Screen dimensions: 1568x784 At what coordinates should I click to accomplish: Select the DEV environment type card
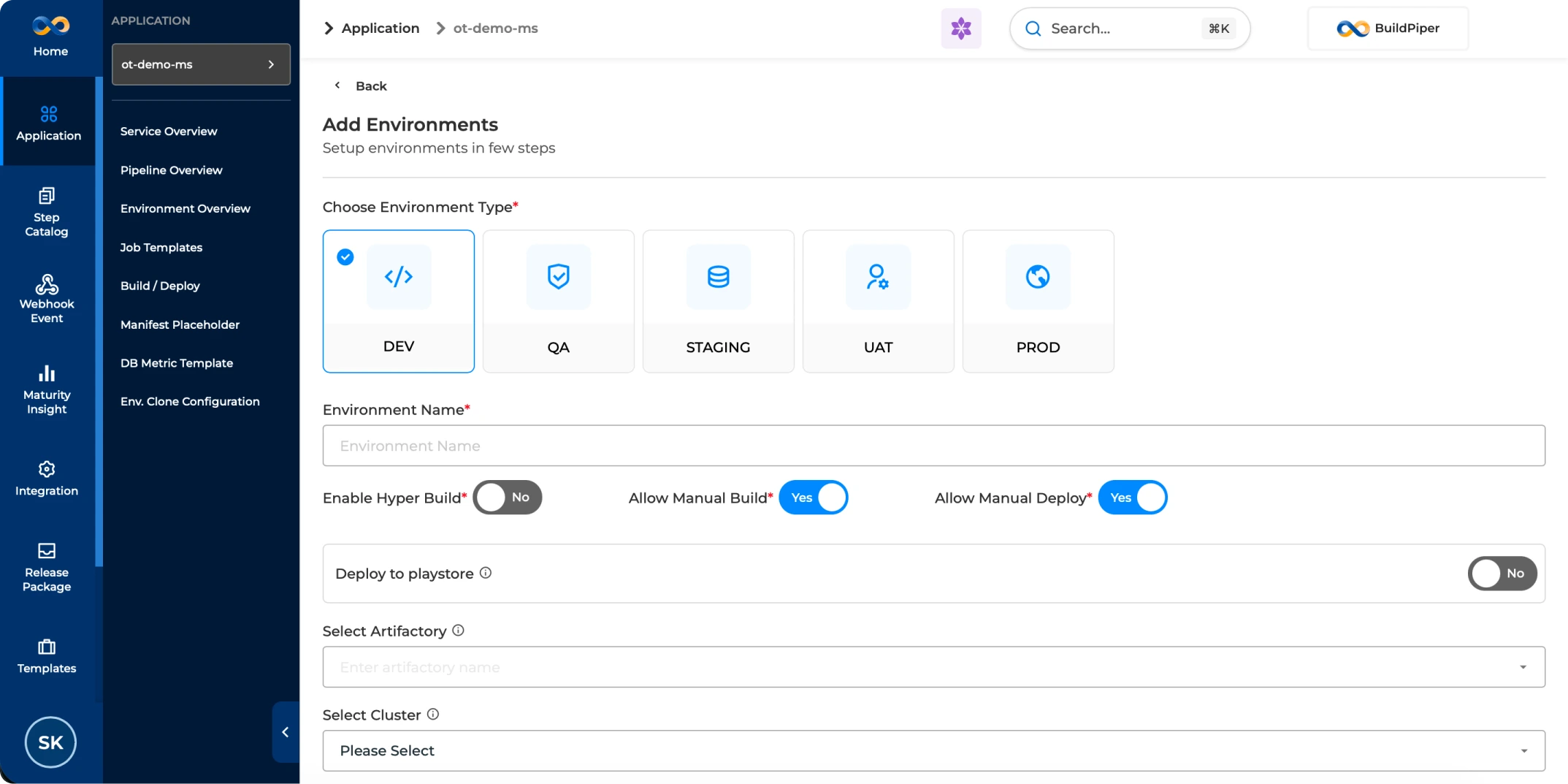(399, 301)
